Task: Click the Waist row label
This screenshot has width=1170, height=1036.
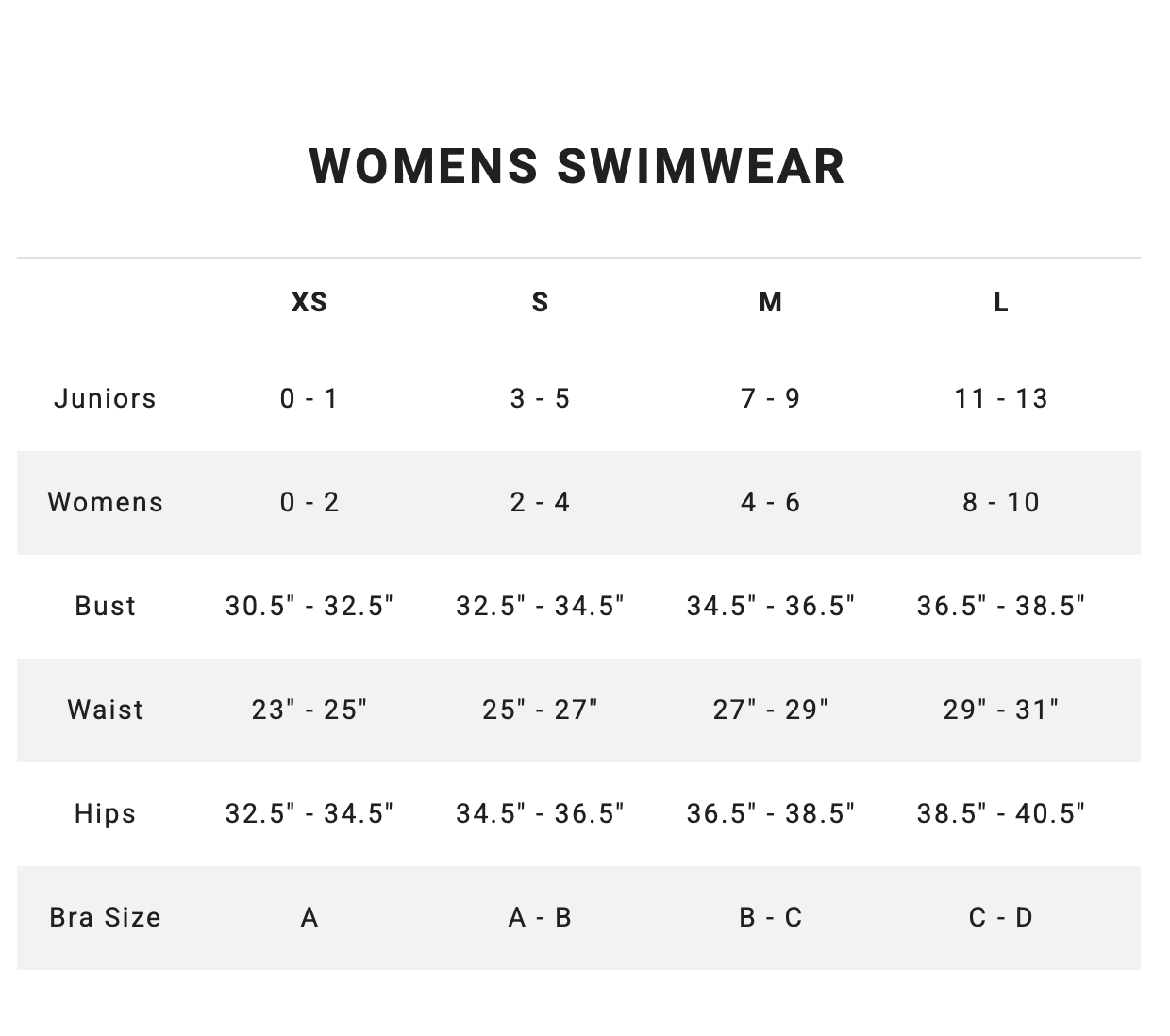Action: click(x=105, y=710)
